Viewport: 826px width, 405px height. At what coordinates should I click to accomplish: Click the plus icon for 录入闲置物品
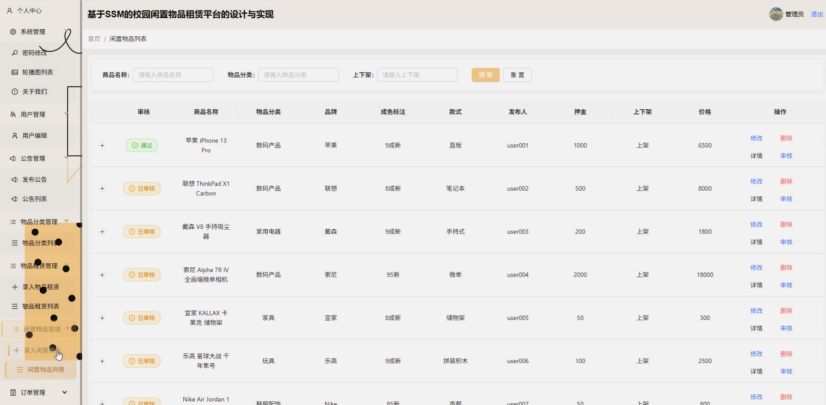pos(16,350)
